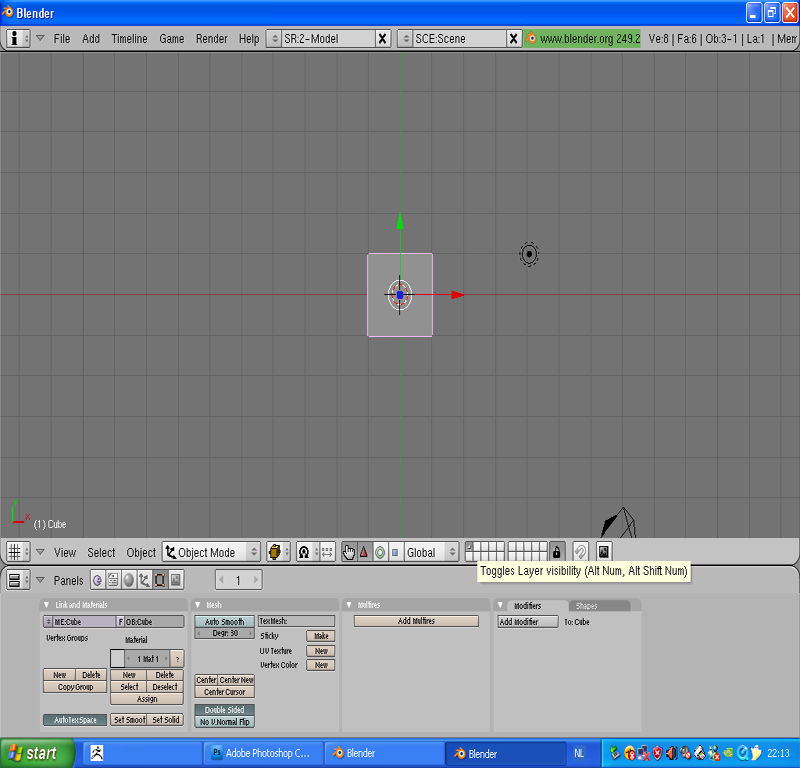Viewport: 800px width, 768px height.
Task: Open the Render menu
Action: 212,39
